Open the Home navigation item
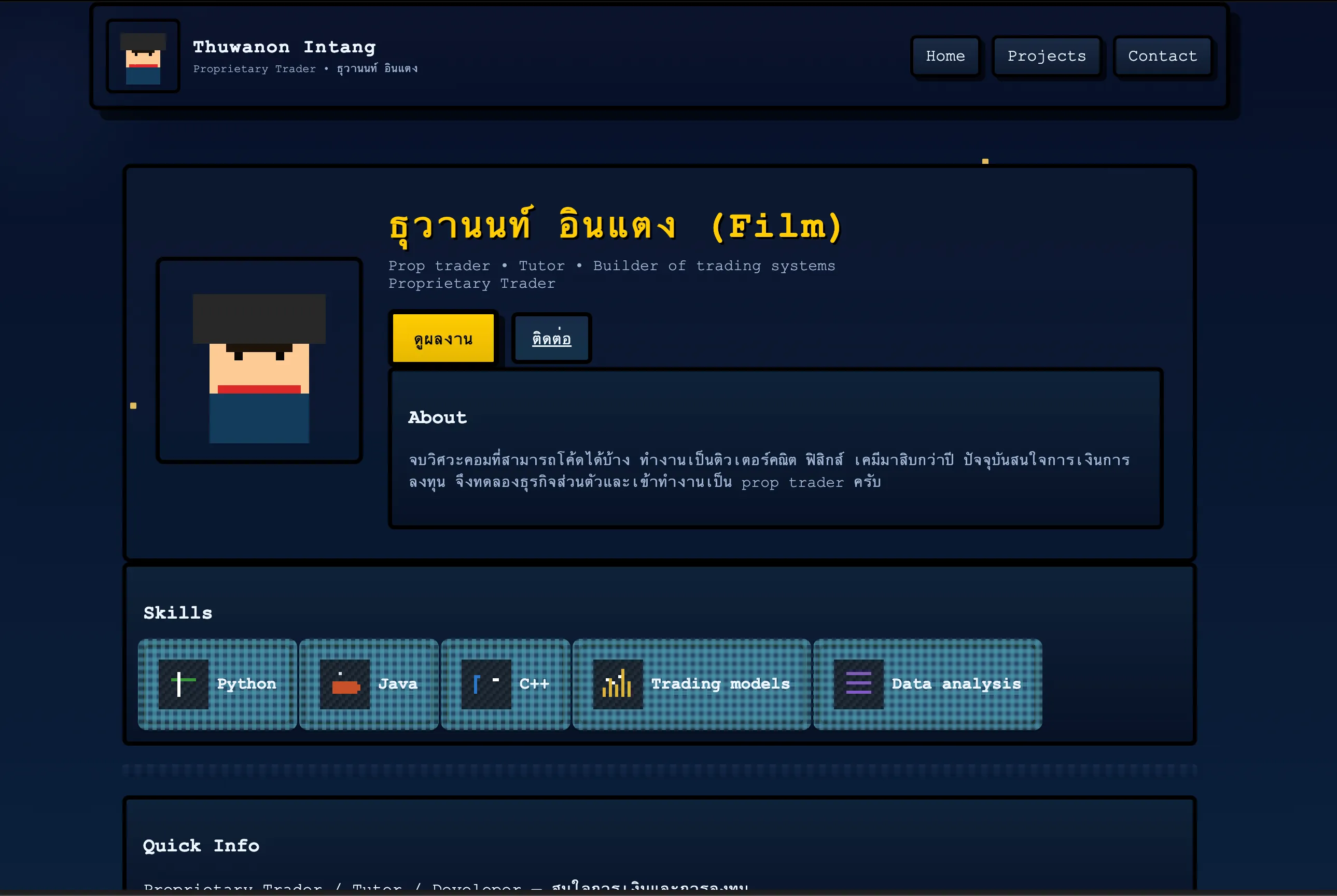Viewport: 1337px width, 896px height. pyautogui.click(x=945, y=56)
